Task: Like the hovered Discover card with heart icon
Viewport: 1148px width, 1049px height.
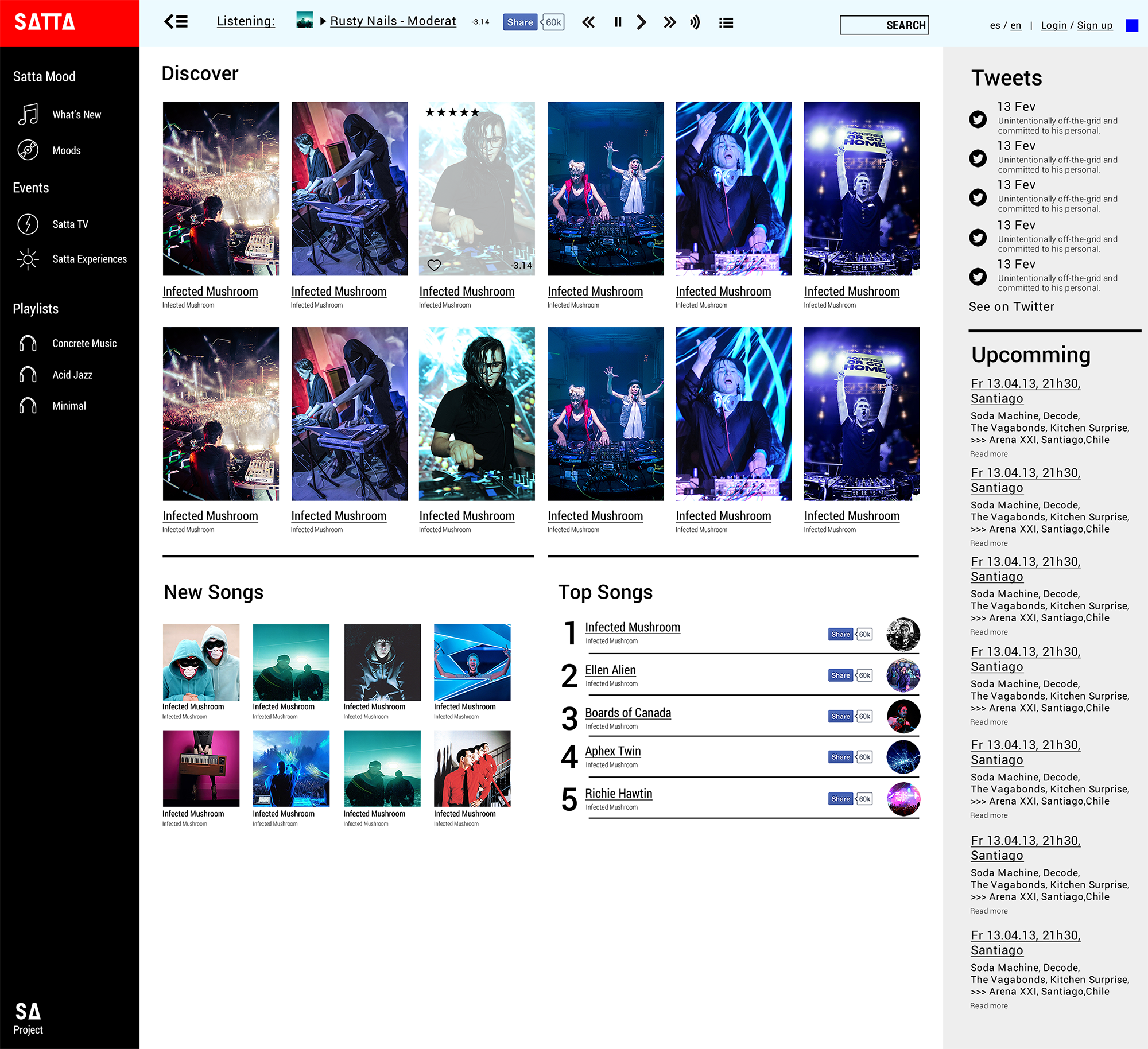Action: tap(434, 265)
